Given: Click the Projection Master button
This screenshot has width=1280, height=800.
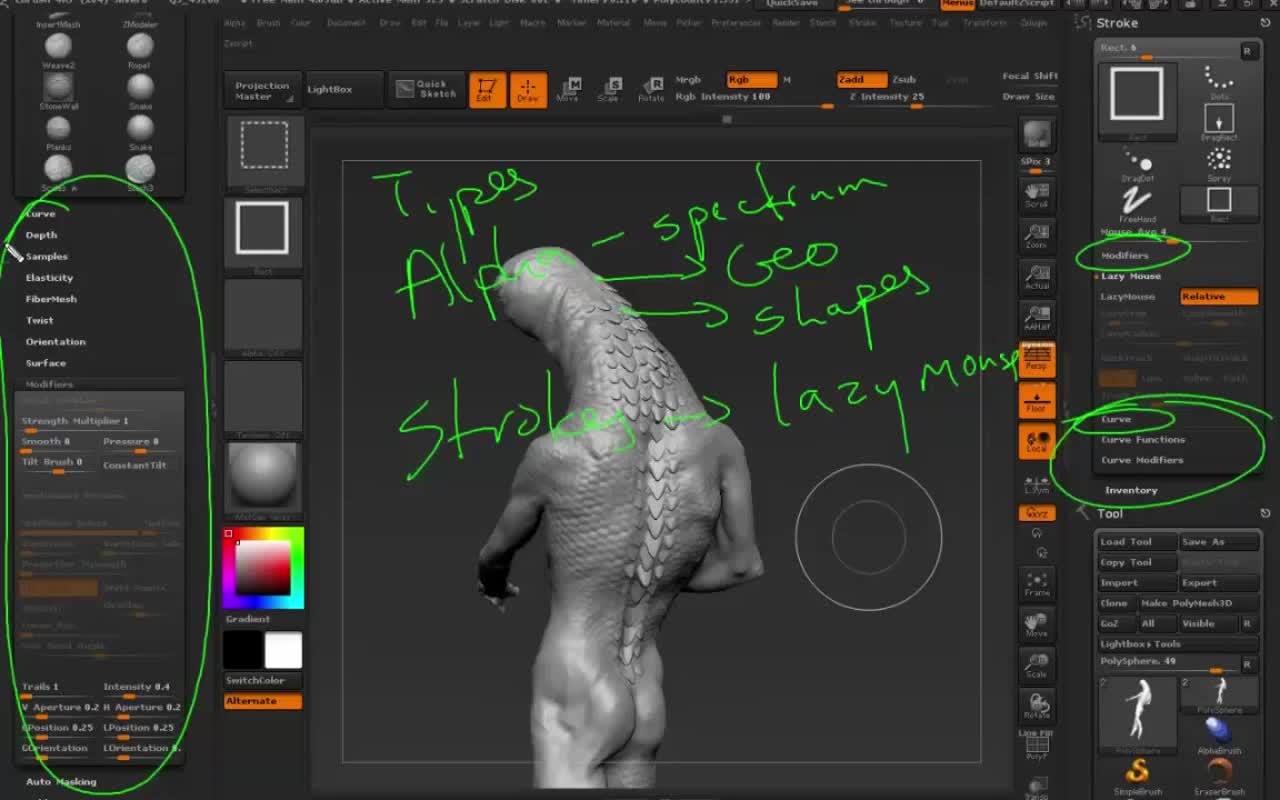Looking at the screenshot, I should pyautogui.click(x=262, y=90).
